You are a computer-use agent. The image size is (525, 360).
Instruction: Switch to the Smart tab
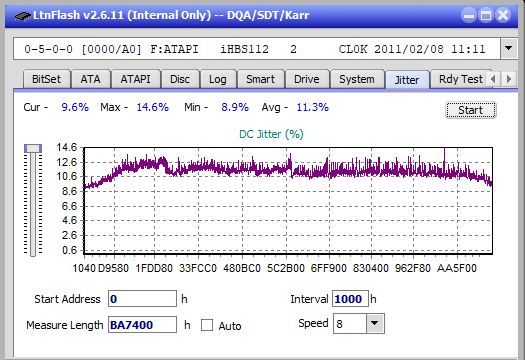260,79
